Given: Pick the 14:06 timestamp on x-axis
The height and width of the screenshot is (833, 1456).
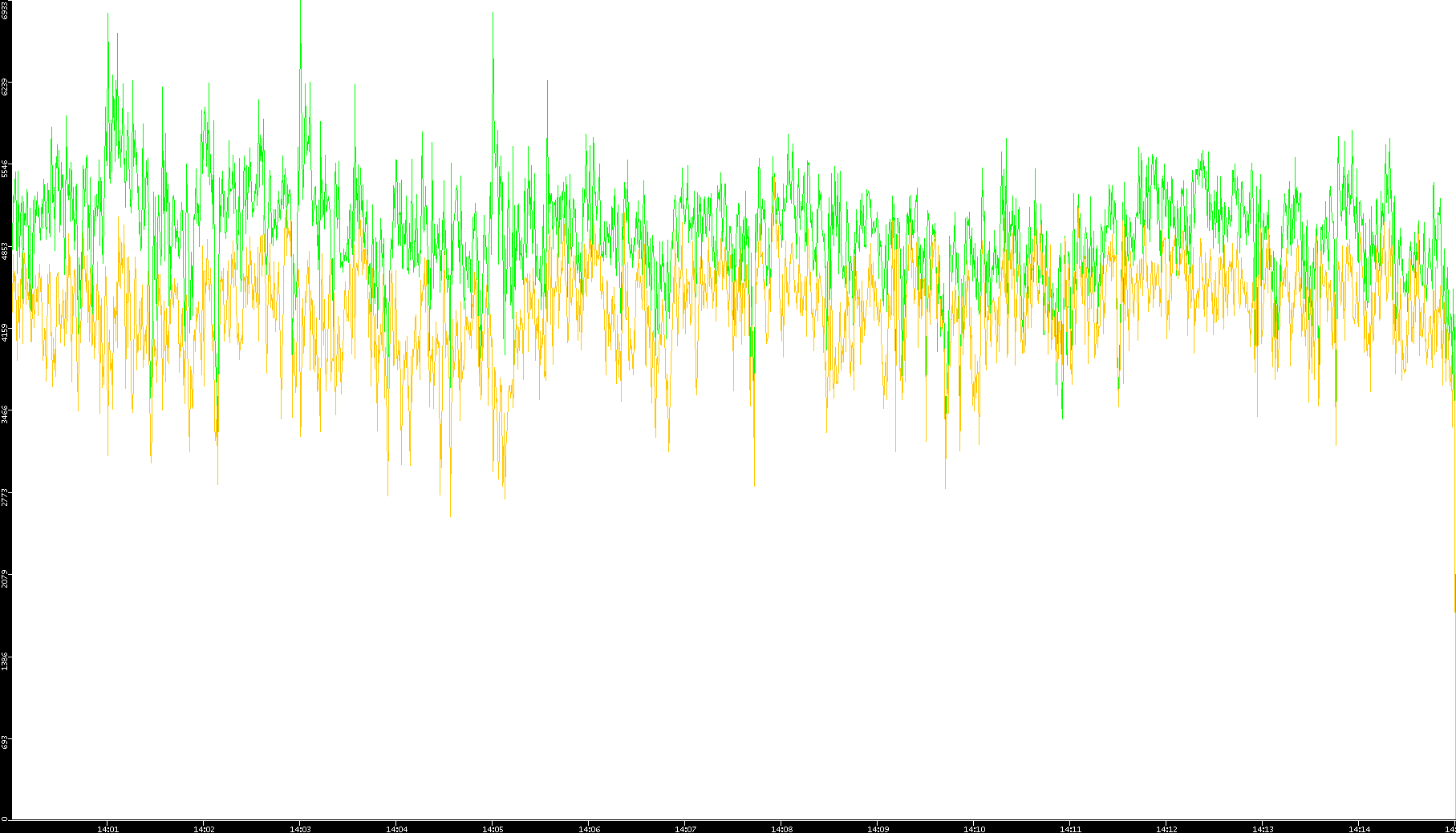Looking at the screenshot, I should [x=589, y=829].
